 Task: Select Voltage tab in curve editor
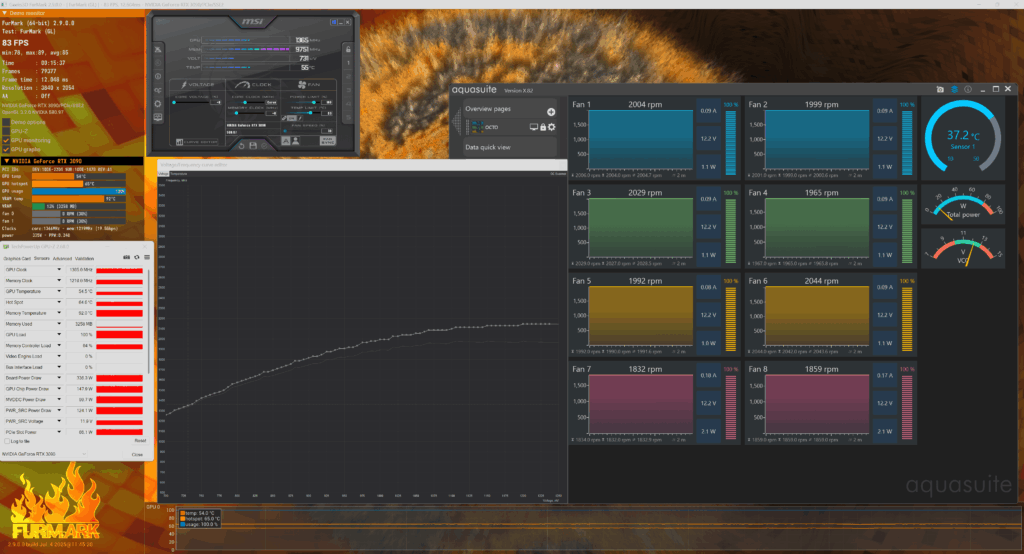(x=163, y=174)
